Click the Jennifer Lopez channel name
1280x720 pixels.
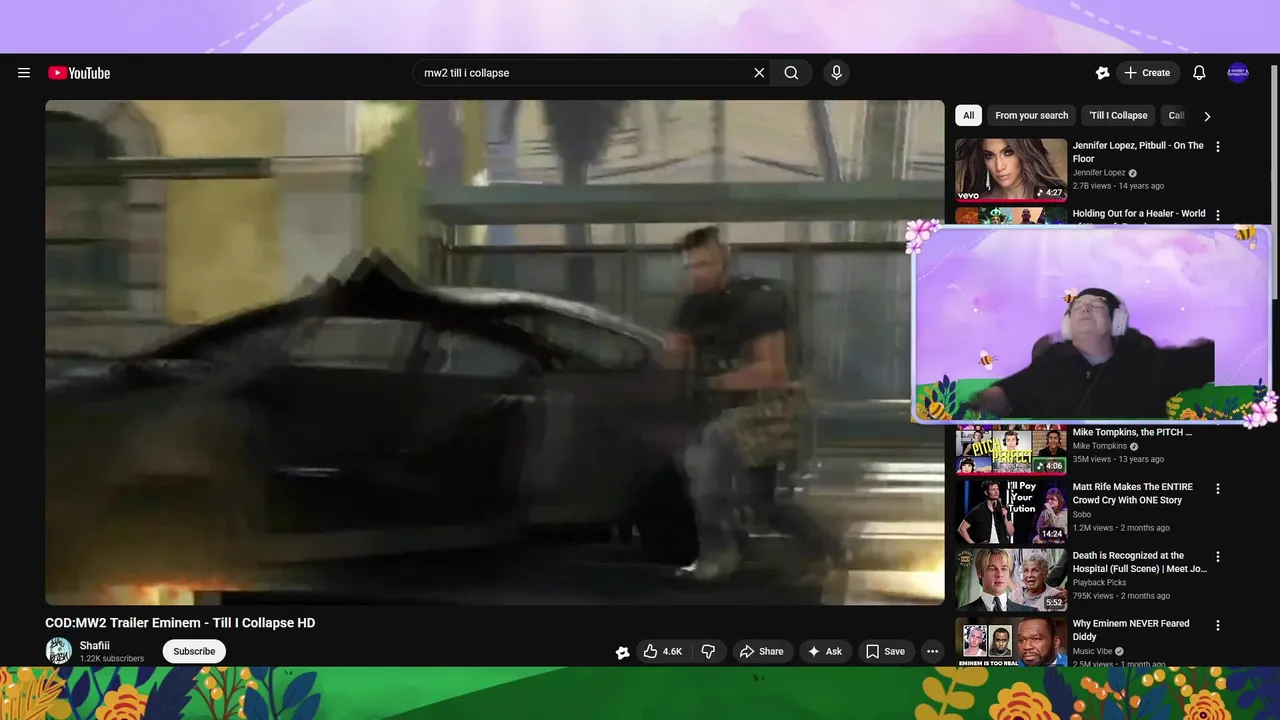pos(1099,173)
